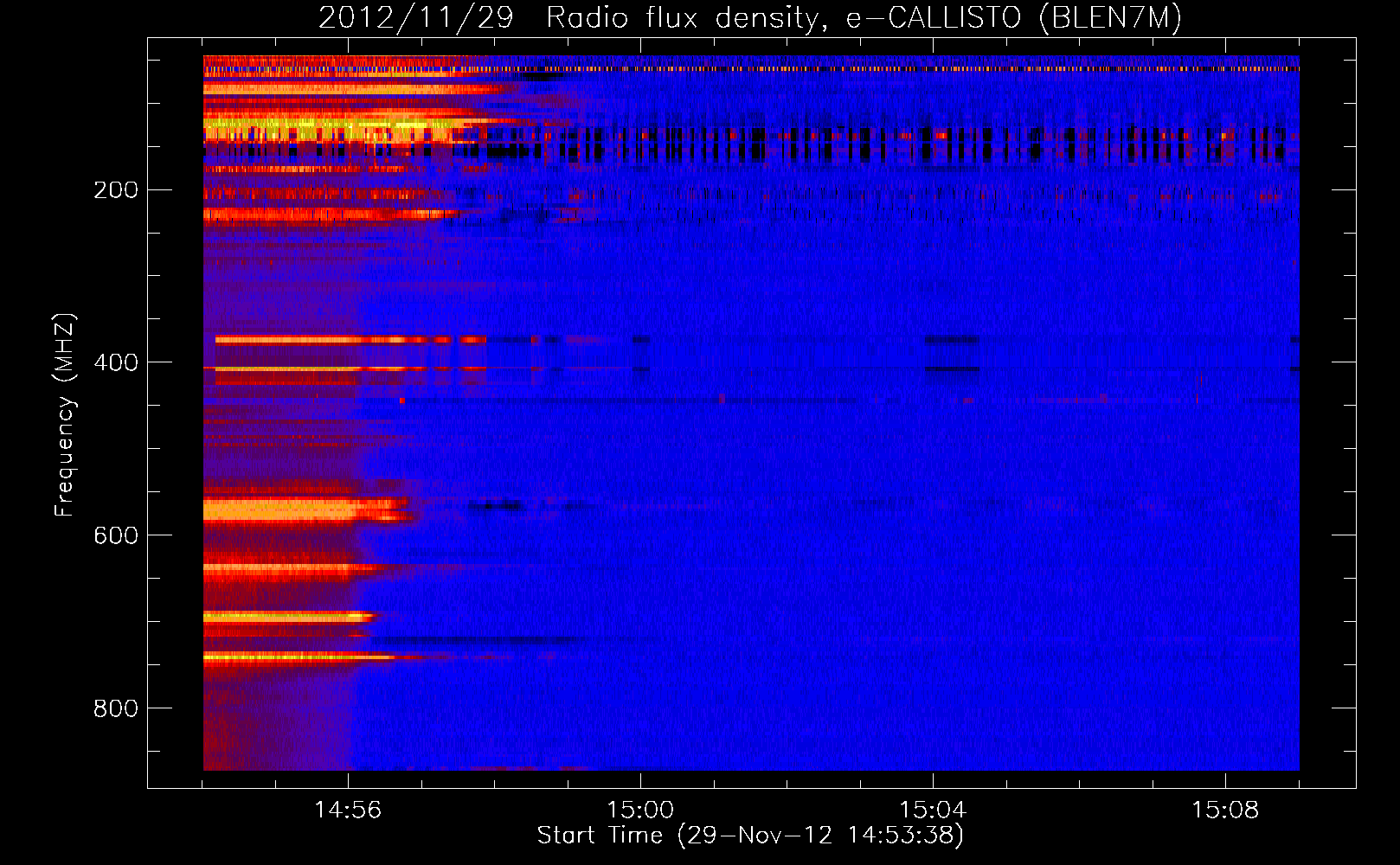Image resolution: width=1400 pixels, height=865 pixels.
Task: Click the plot title '2012/11/29 Radio flux density, e-CALLISTO (BLEN7M)'
Action: pos(750,18)
